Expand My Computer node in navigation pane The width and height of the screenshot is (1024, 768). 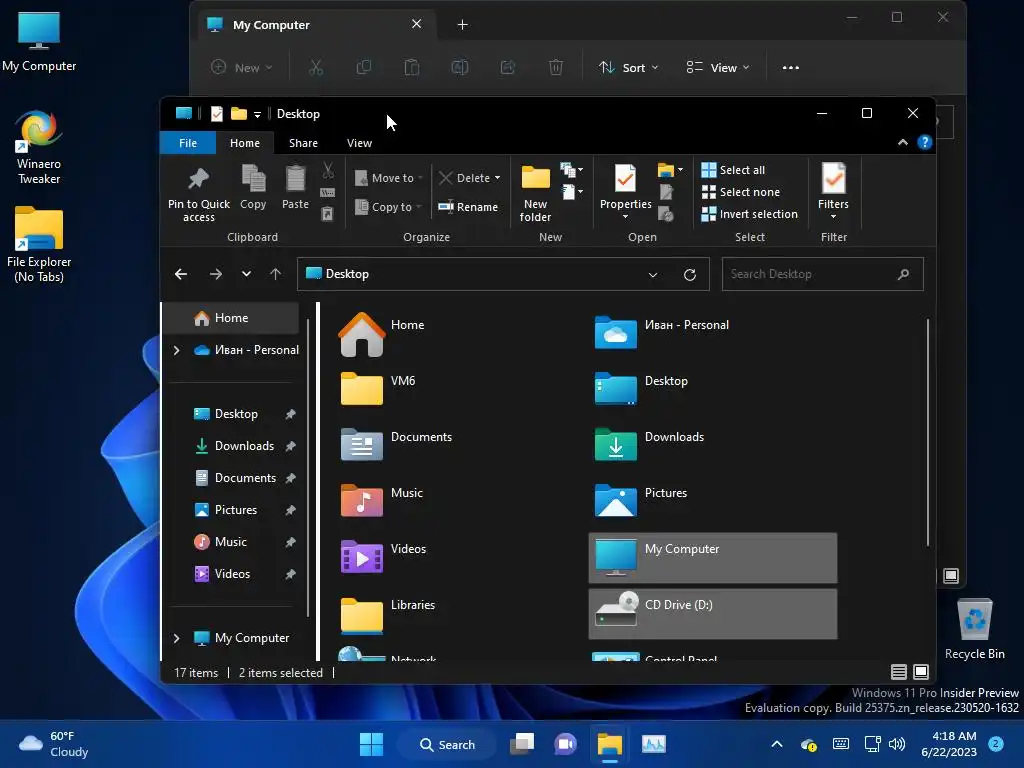point(176,638)
